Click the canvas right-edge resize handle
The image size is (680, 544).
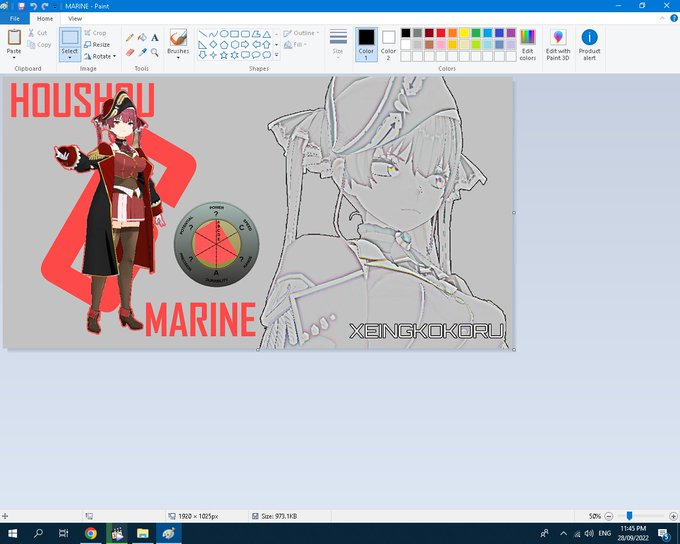pyautogui.click(x=514, y=213)
